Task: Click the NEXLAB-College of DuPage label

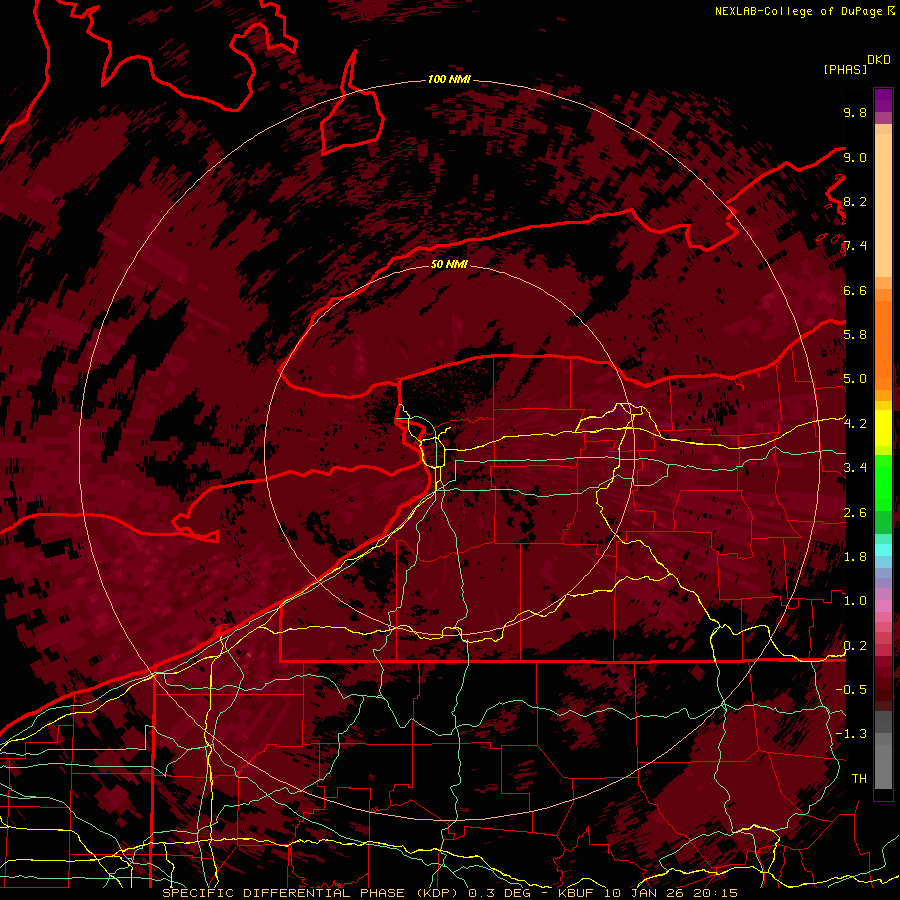Action: (x=798, y=11)
